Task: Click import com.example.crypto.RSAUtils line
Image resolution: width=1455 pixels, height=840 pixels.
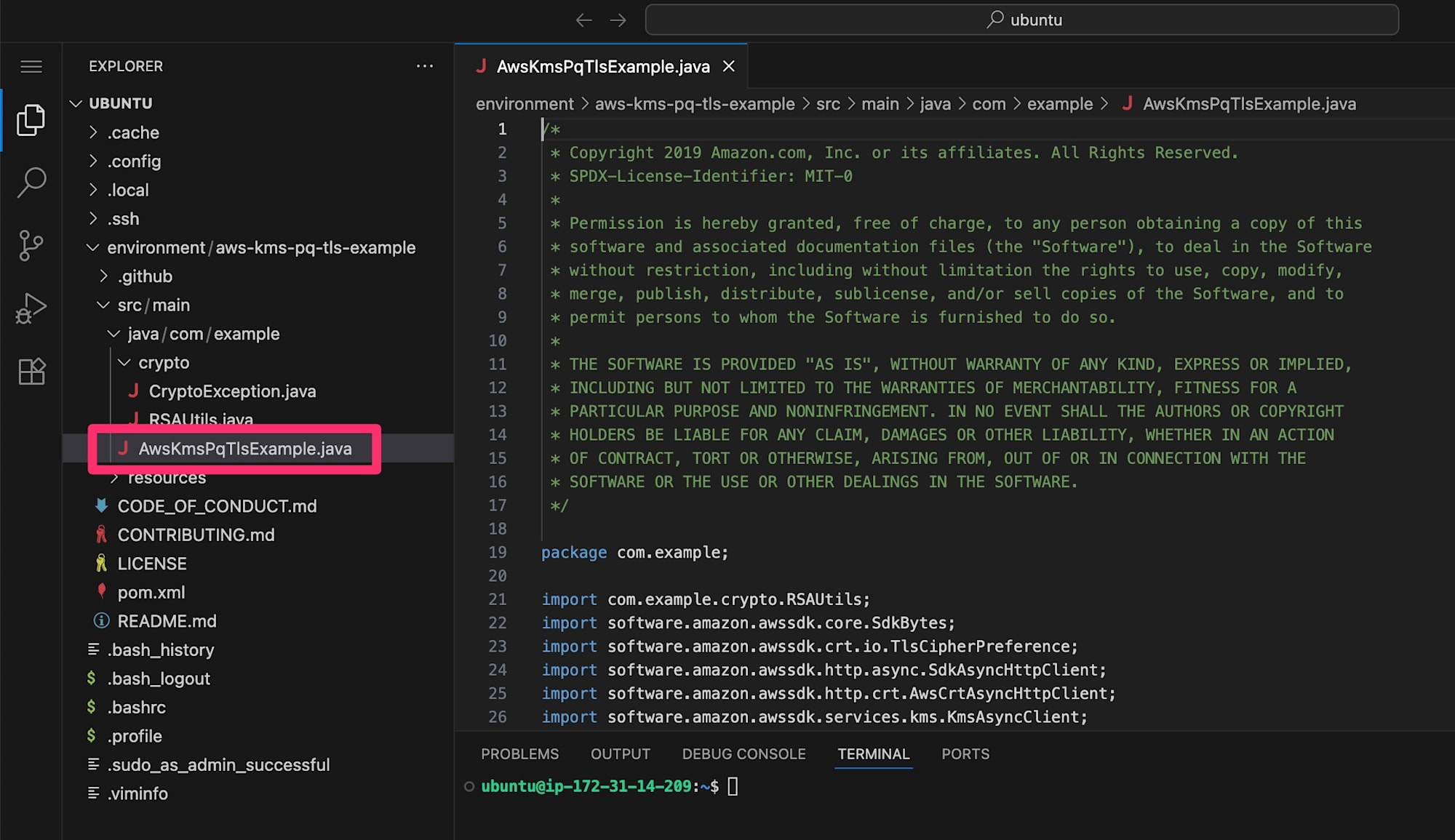Action: tap(706, 599)
